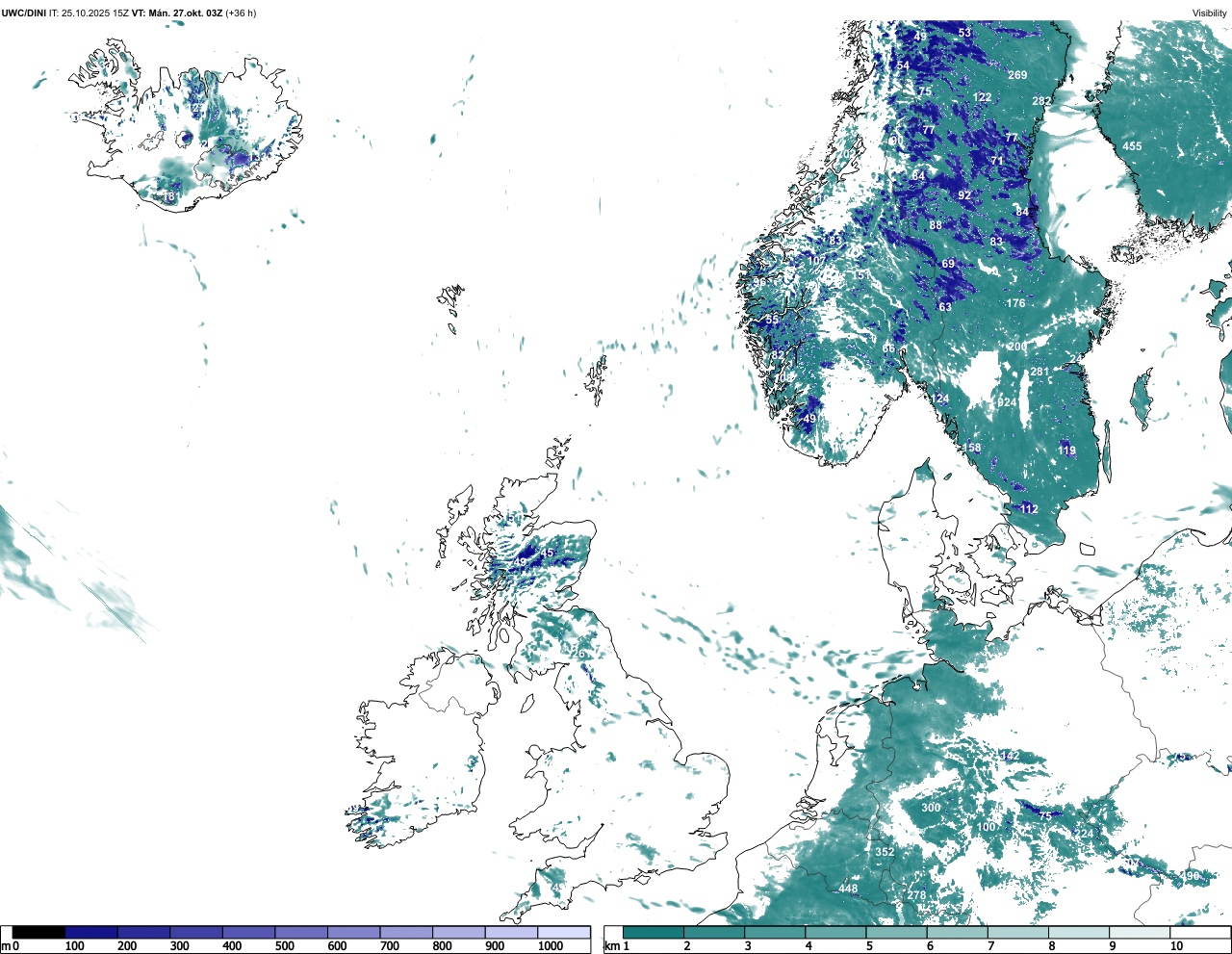Click the 'UWC/DINI' model header text
This screenshot has height=954, width=1232.
pyautogui.click(x=24, y=13)
